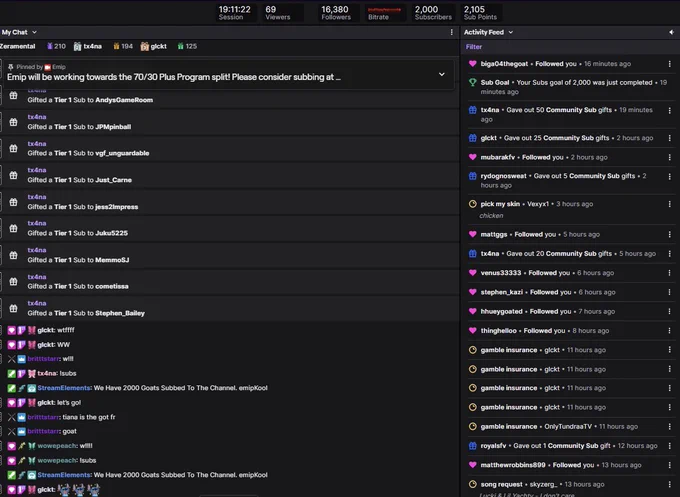Click username tx4na gifting to JPMpinball
The width and height of the screenshot is (680, 497).
click(x=37, y=117)
